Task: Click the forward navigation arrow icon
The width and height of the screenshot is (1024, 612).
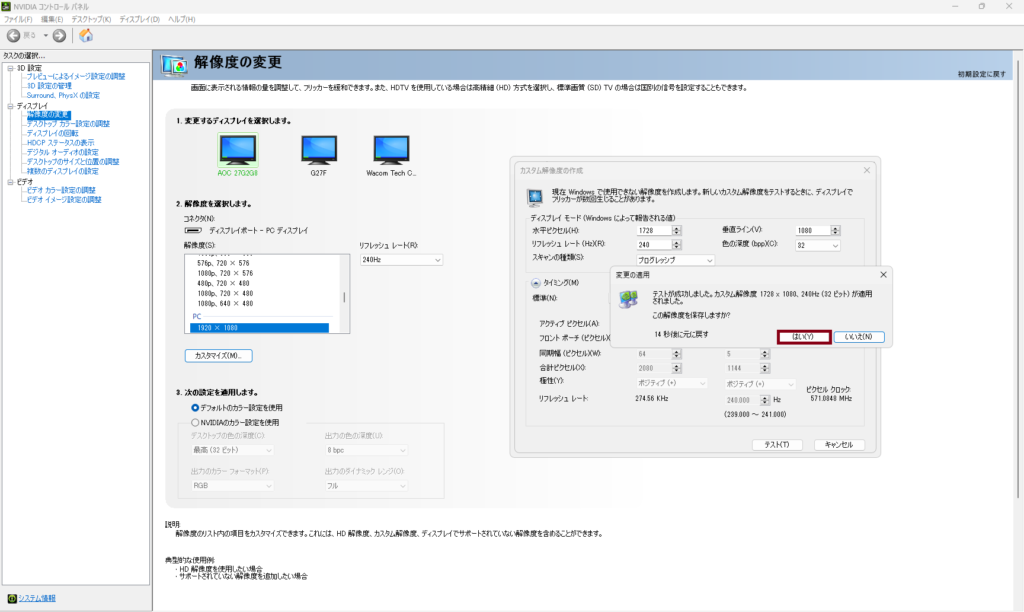Action: click(x=59, y=35)
